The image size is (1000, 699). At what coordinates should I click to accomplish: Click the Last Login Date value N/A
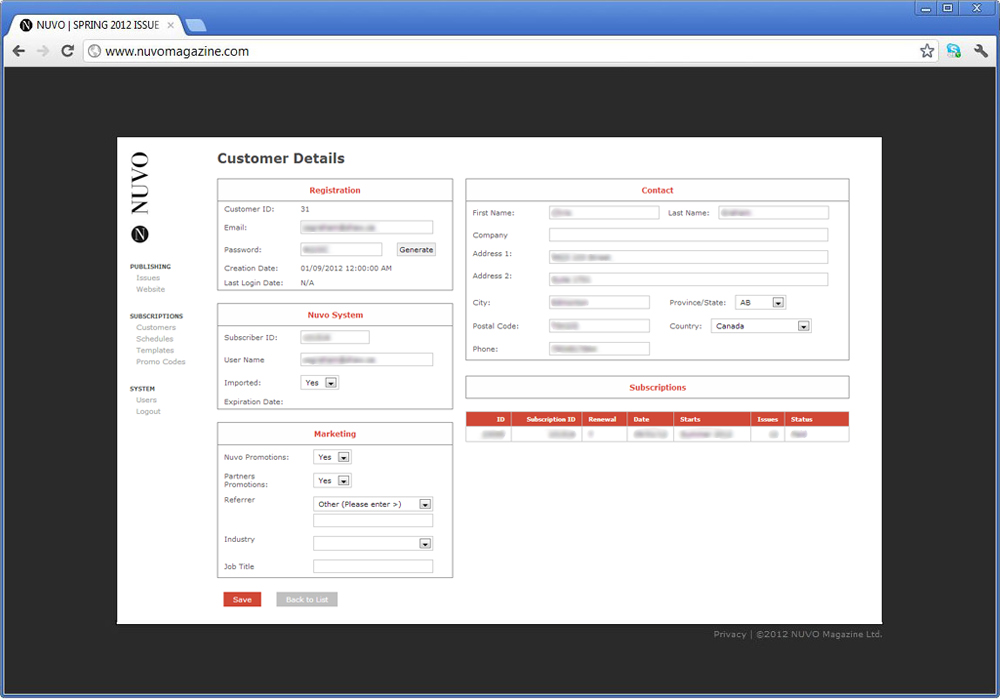[307, 283]
